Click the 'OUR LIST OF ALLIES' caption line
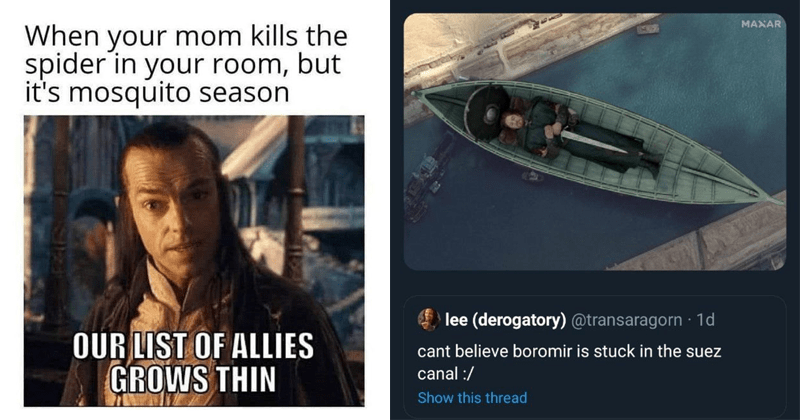800x420 pixels. pos(193,346)
